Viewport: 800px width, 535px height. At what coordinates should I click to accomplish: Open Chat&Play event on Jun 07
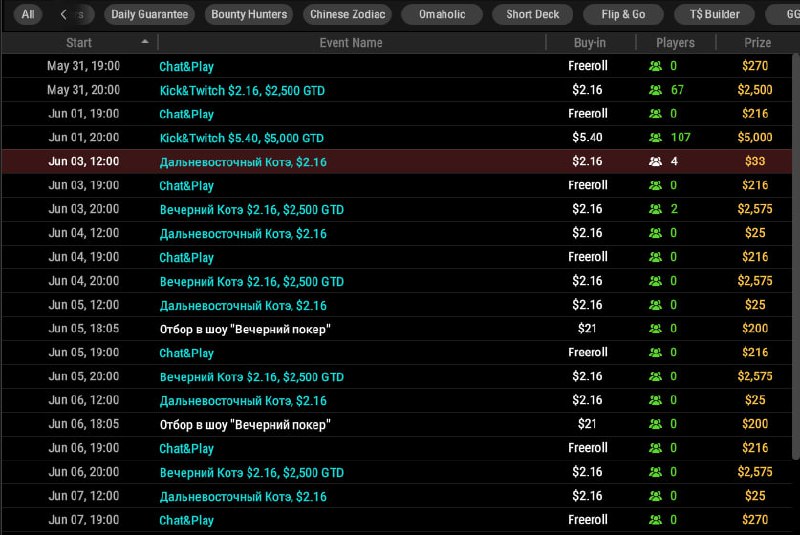coord(186,520)
